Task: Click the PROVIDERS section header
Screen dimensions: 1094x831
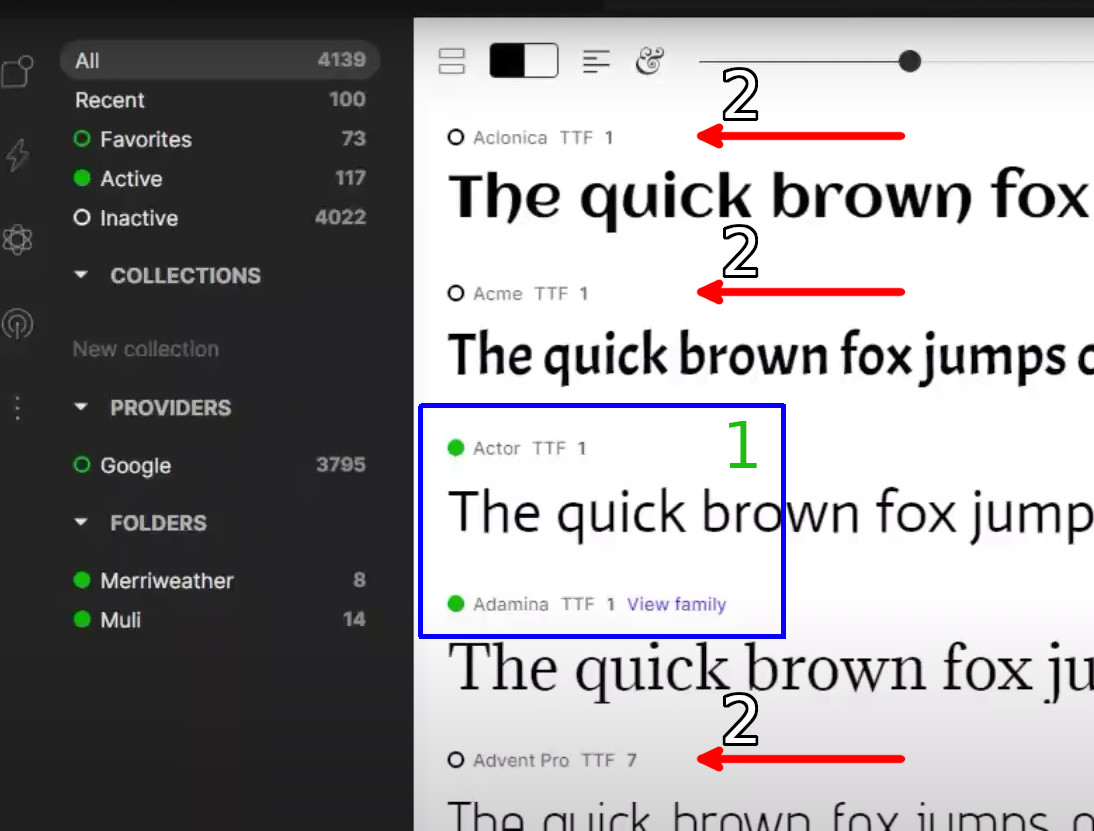Action: point(171,407)
